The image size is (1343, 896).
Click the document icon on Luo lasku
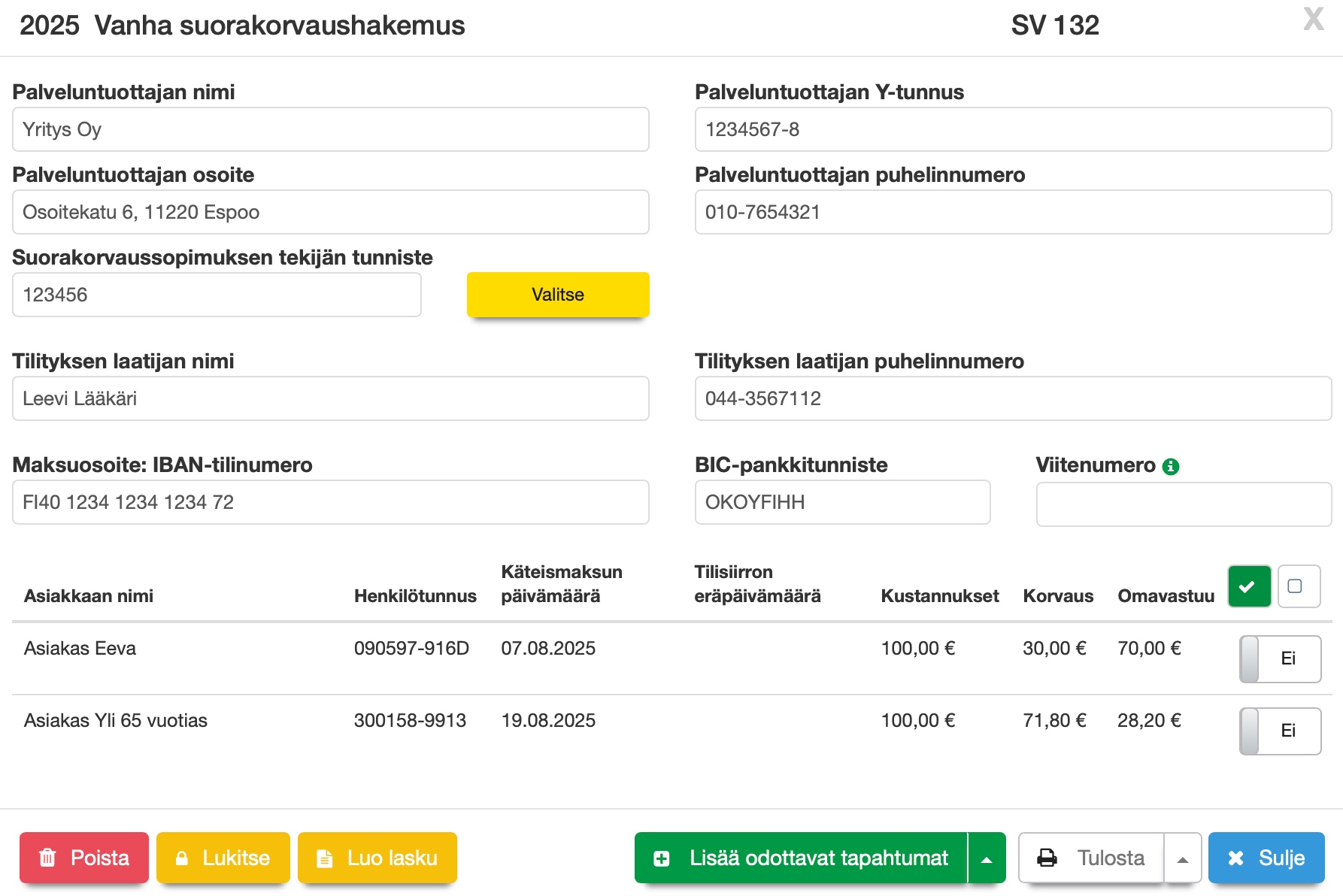point(324,858)
